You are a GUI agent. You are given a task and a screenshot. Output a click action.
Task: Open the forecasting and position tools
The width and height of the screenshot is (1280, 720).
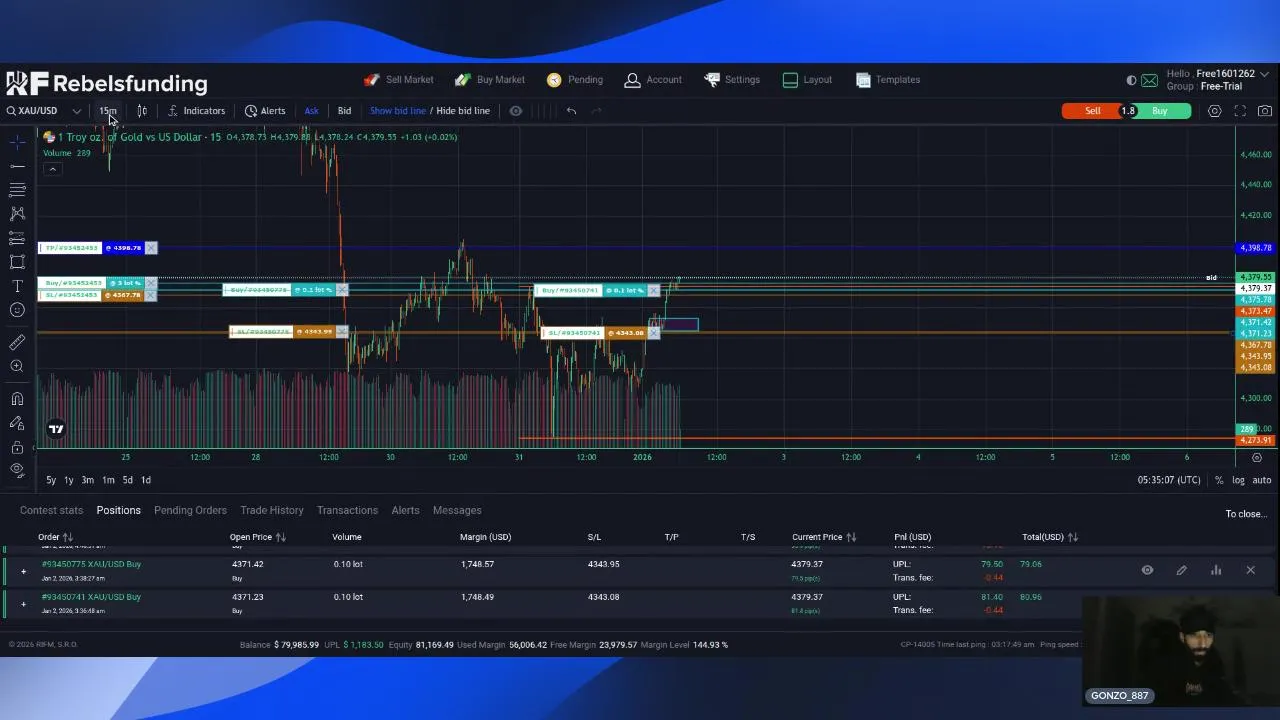tap(17, 238)
